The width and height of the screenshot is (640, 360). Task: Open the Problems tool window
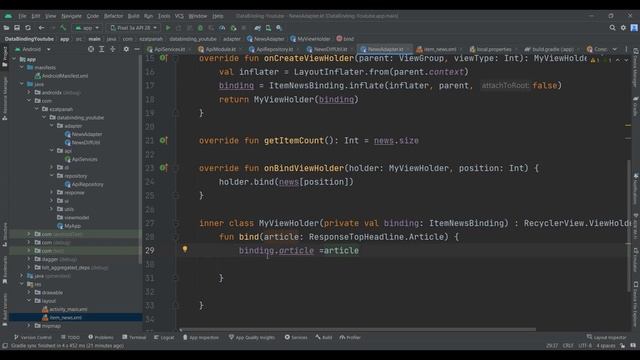pyautogui.click(x=101, y=337)
